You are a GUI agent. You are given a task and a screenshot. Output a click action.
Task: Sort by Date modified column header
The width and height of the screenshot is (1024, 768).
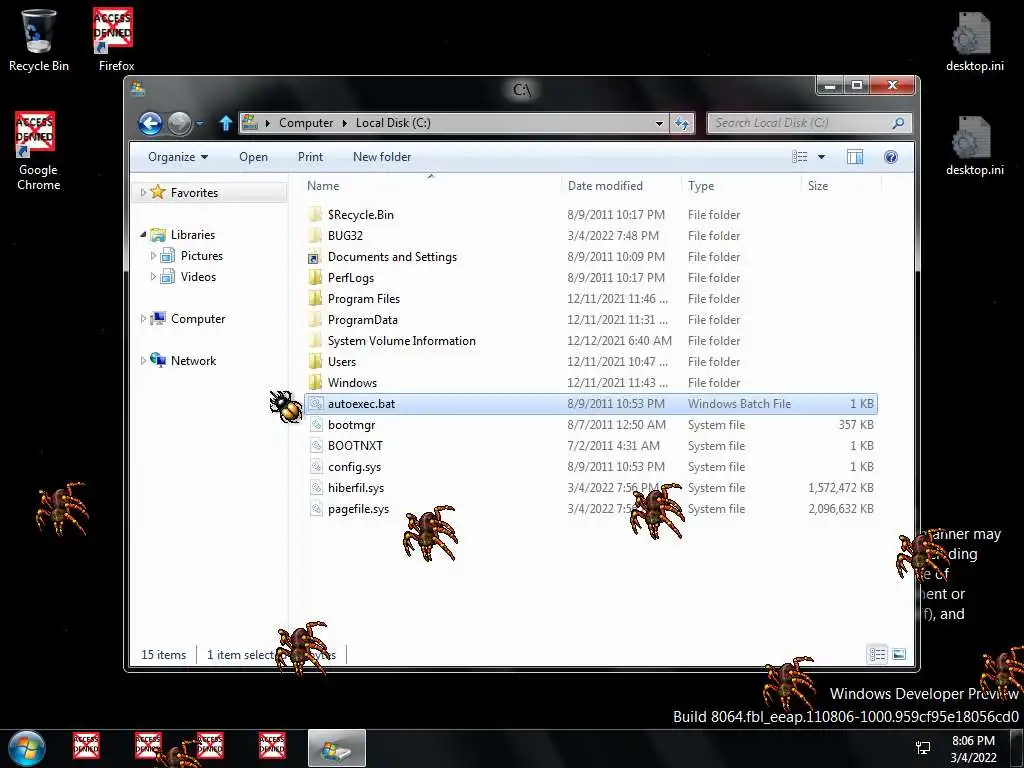620,185
